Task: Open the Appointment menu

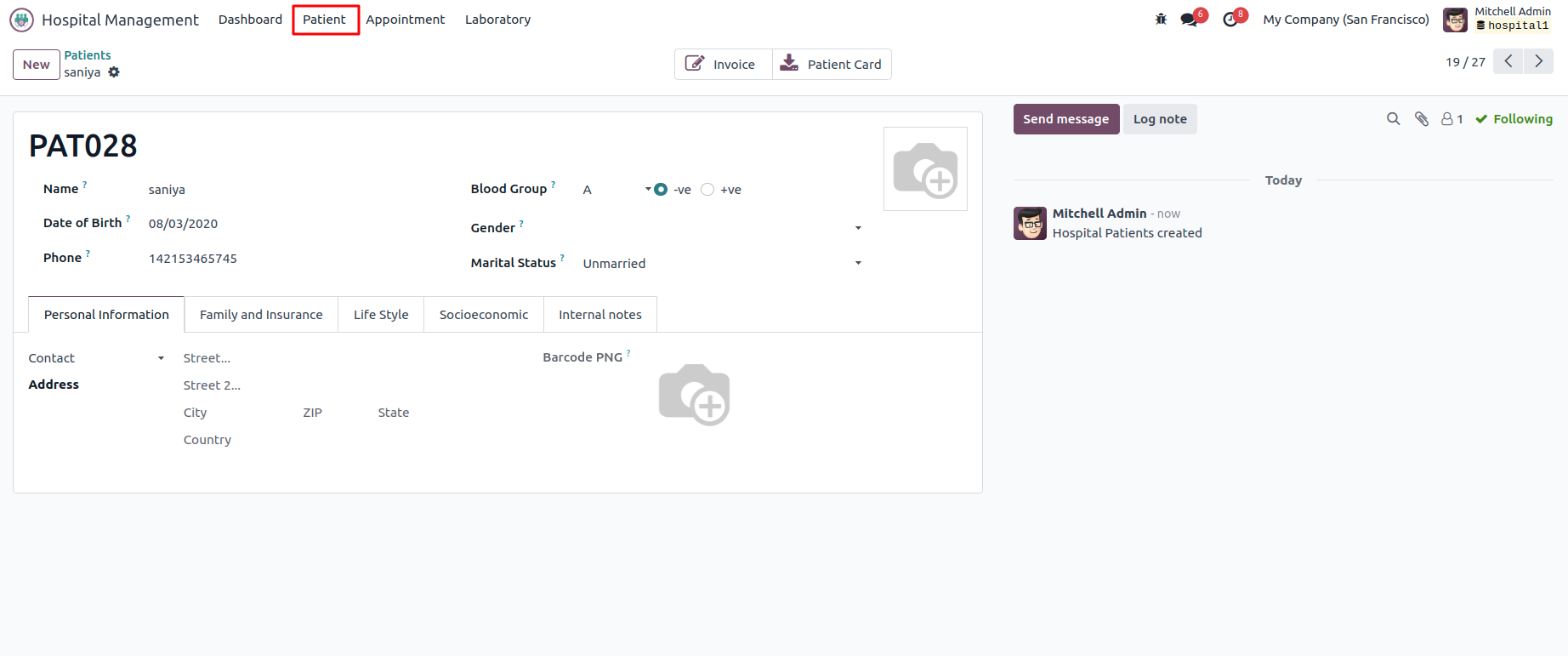Action: pyautogui.click(x=405, y=20)
